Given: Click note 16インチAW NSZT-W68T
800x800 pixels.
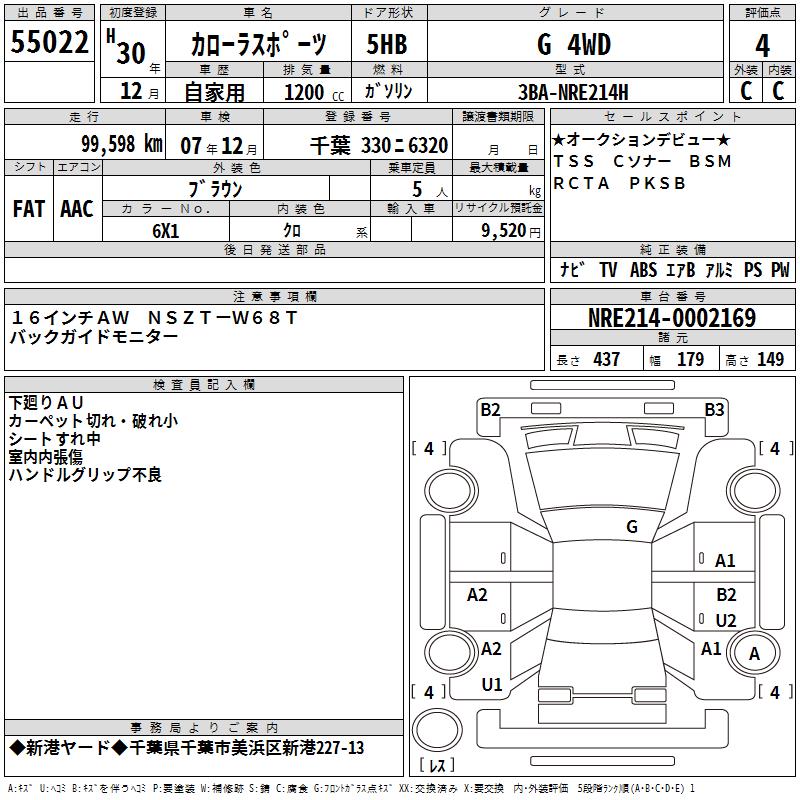Looking at the screenshot, I should (x=154, y=318).
